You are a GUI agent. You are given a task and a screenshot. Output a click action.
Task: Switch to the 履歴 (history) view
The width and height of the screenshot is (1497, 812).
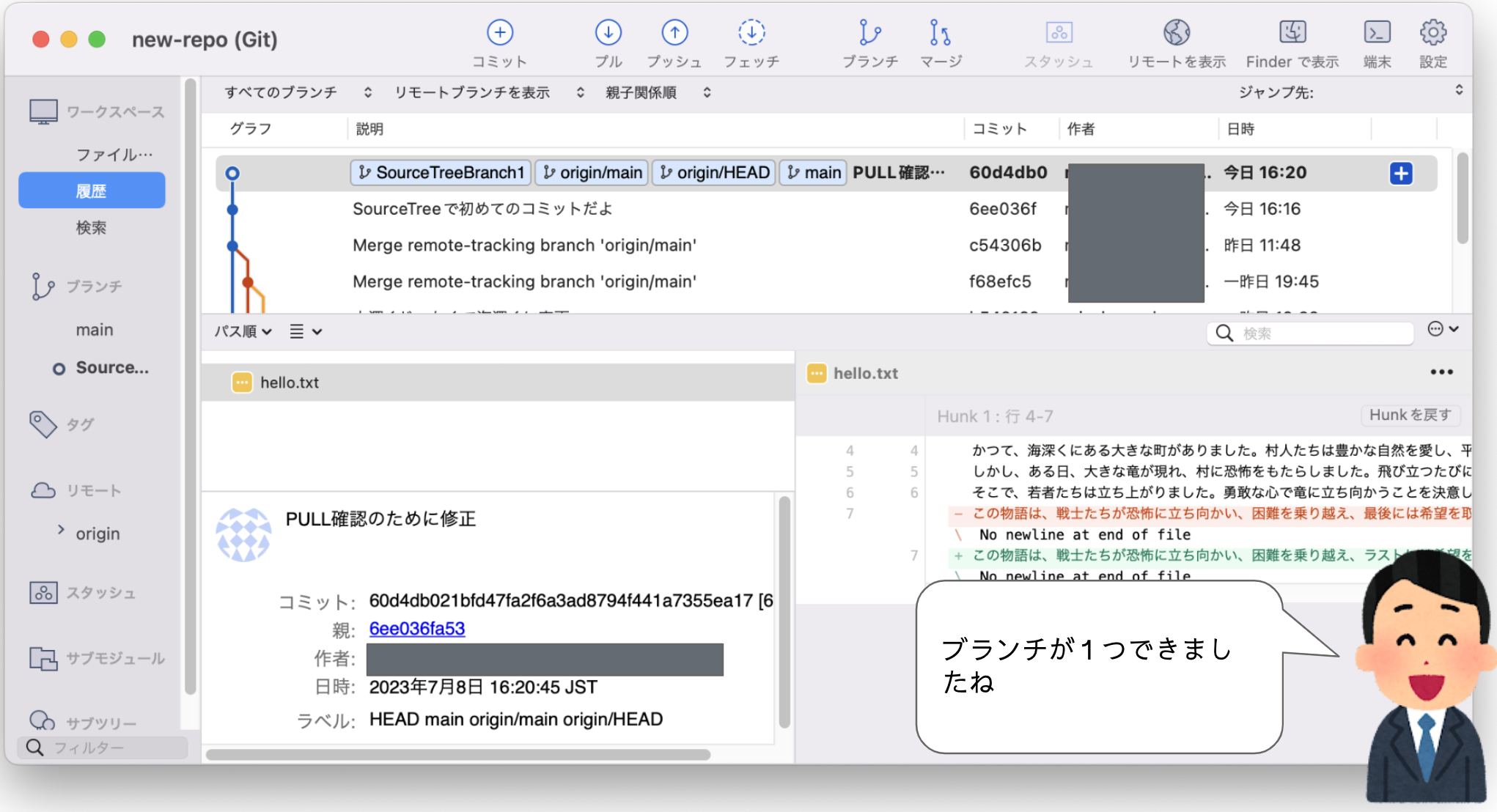92,190
